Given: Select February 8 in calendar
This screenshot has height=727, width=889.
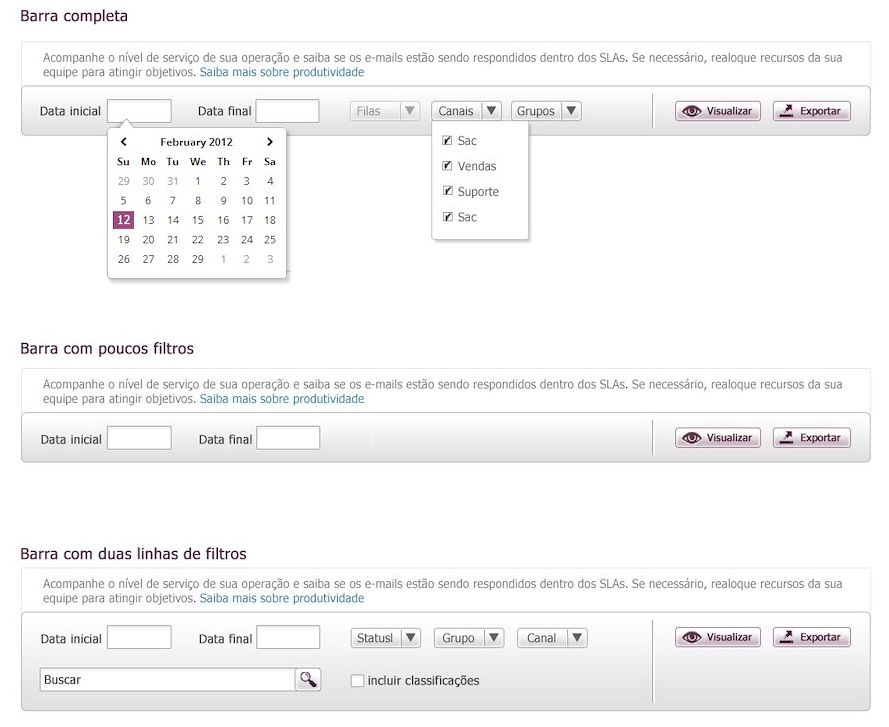Looking at the screenshot, I should pos(198,201).
